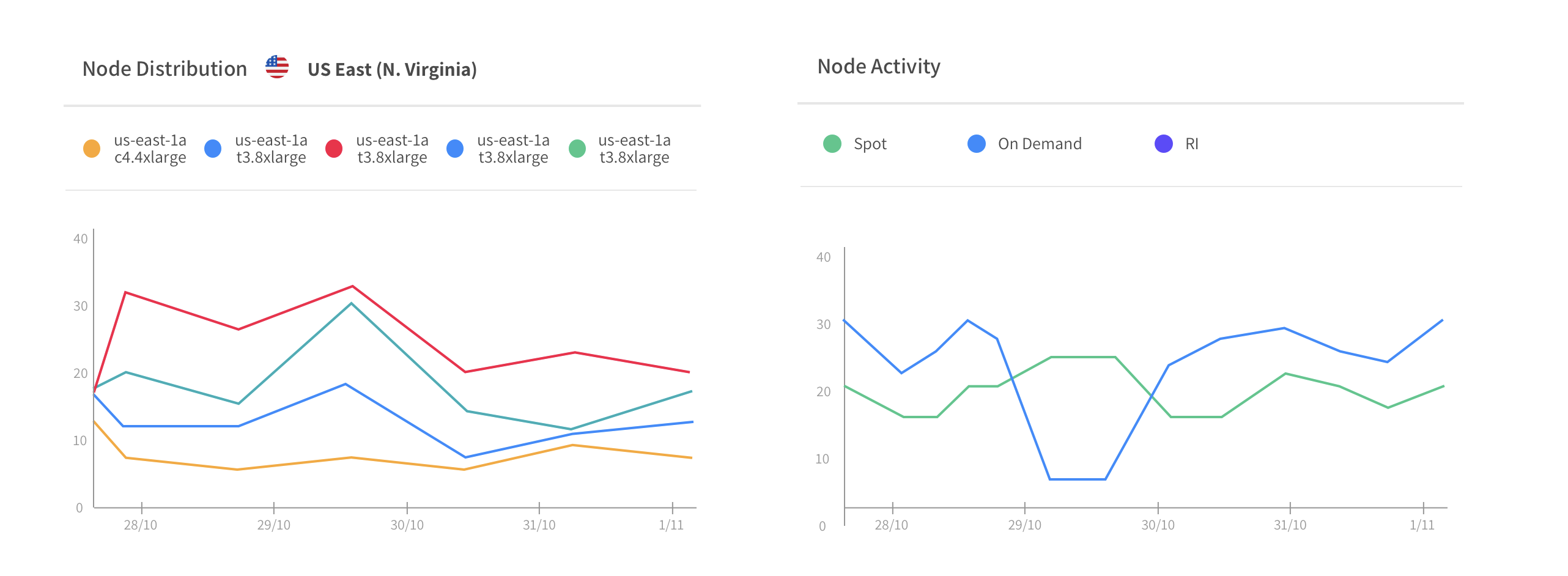Click the us-east-1a c4.4xlarge legend label
Viewport: 1568px width, 576px height.
pos(150,149)
